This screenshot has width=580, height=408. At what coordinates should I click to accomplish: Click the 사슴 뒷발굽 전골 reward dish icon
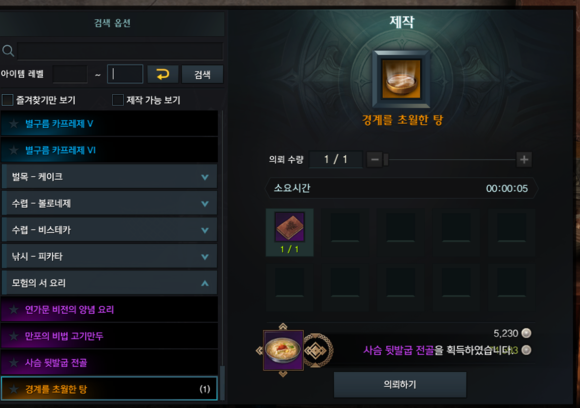coord(283,350)
